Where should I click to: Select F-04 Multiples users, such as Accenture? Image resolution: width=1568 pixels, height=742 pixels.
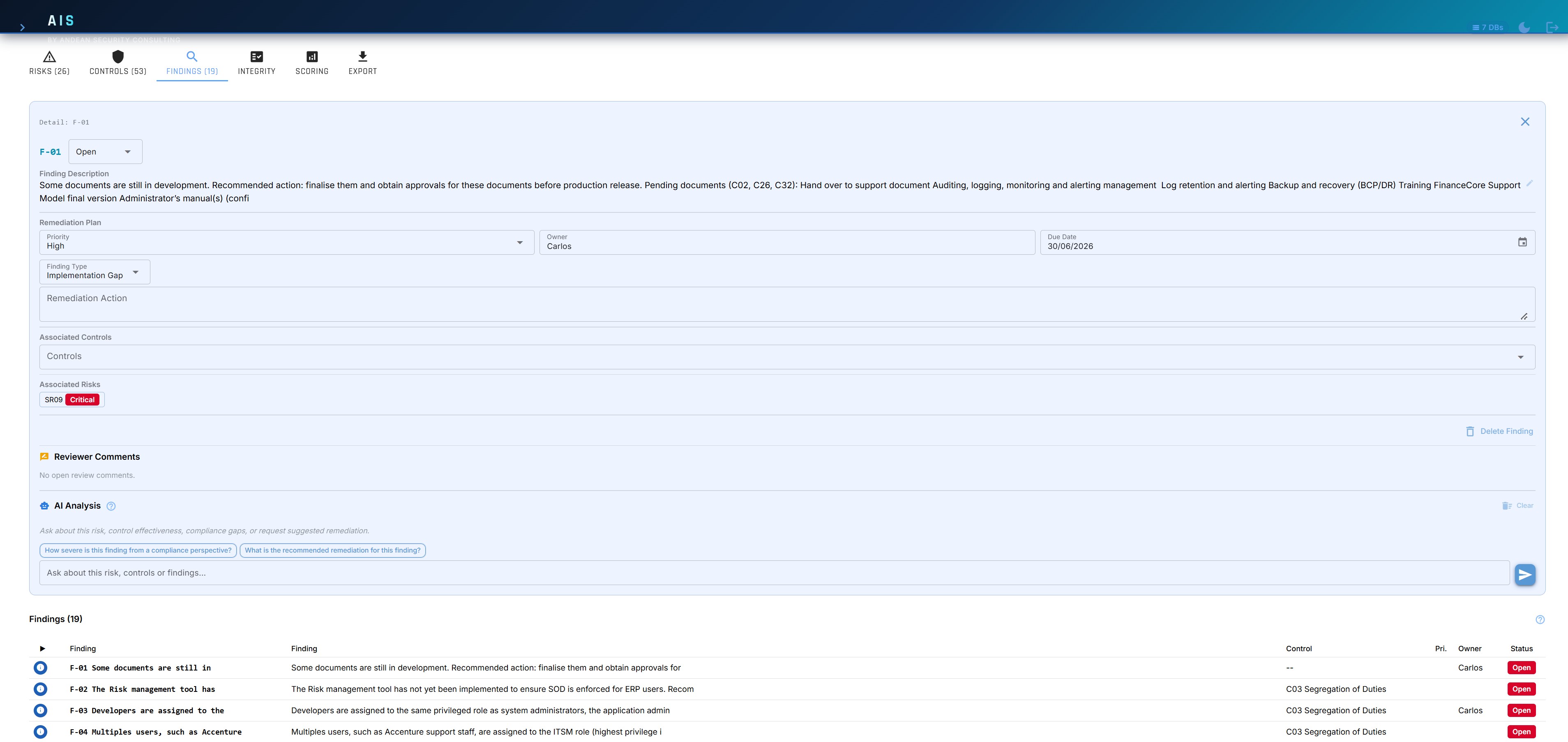click(155, 732)
